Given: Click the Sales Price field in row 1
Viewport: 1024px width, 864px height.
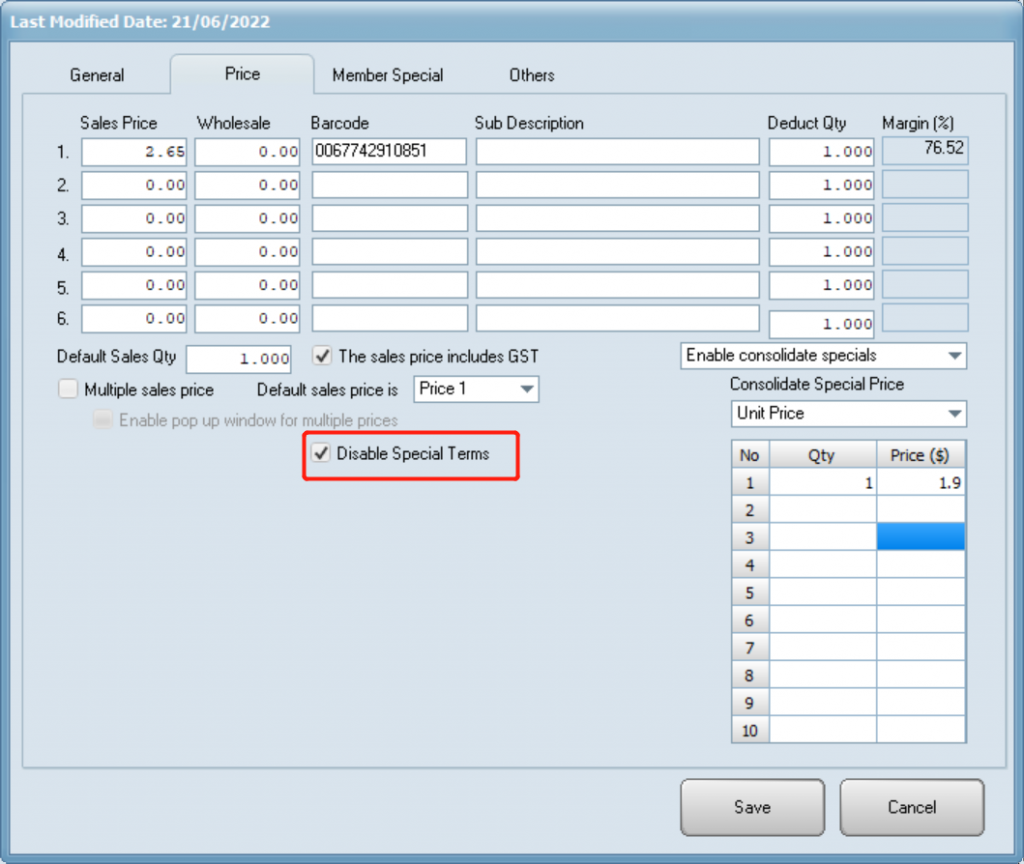Looking at the screenshot, I should (134, 152).
